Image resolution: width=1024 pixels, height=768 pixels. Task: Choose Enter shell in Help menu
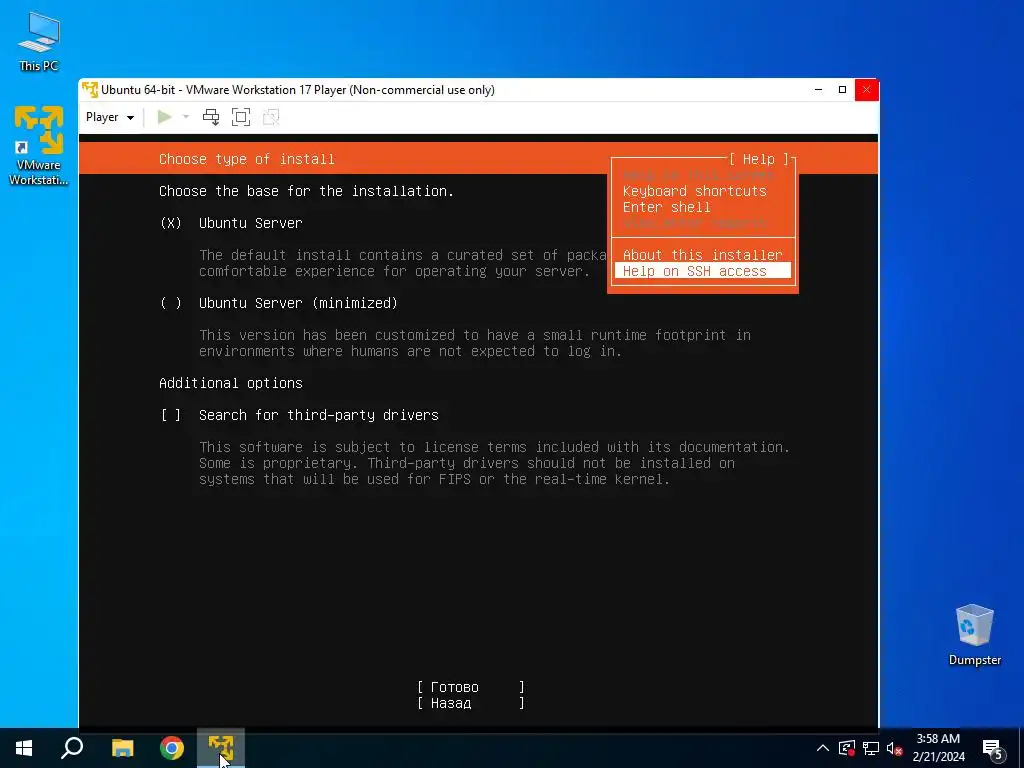coord(666,207)
